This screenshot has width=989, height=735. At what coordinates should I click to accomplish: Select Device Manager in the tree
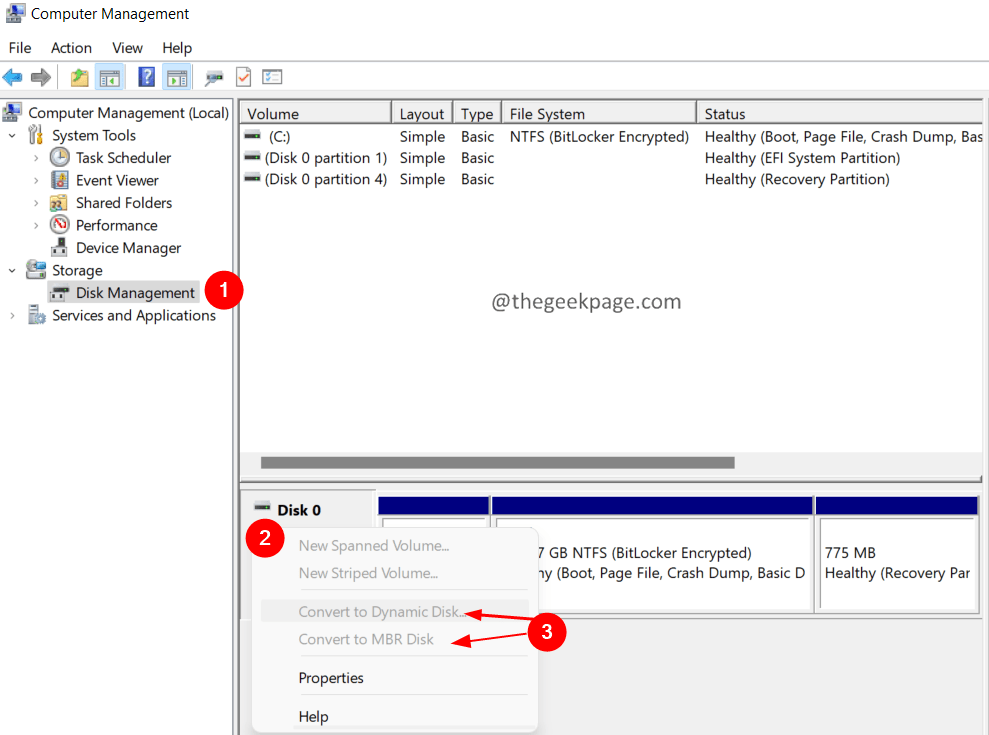(128, 248)
